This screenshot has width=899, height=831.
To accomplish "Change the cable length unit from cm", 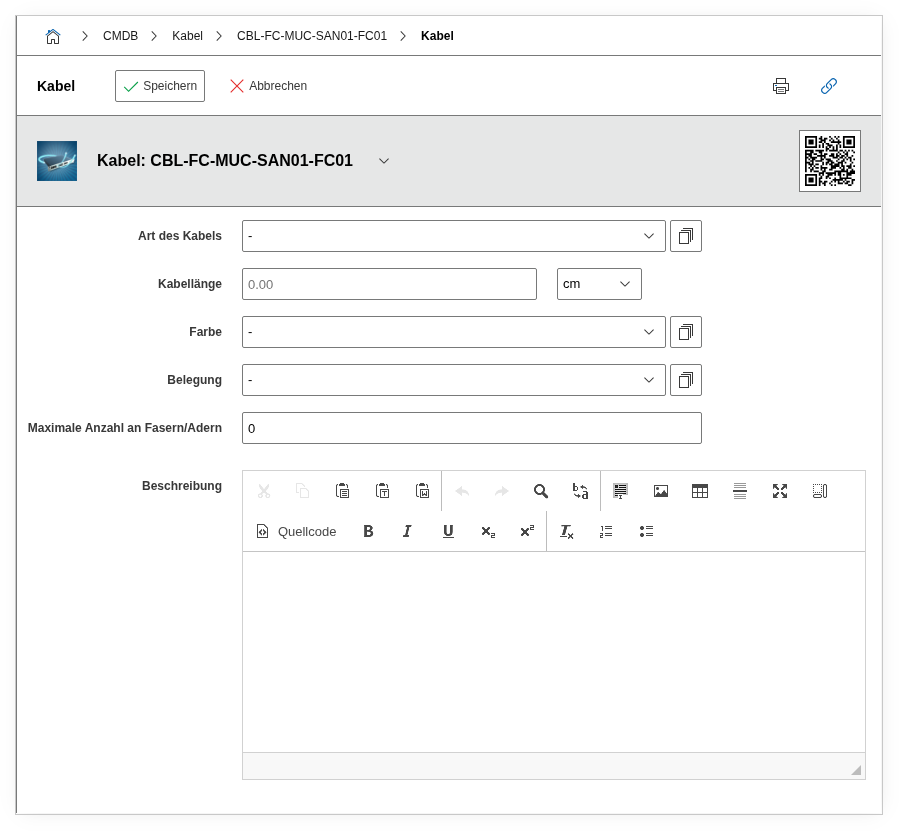I will [598, 284].
